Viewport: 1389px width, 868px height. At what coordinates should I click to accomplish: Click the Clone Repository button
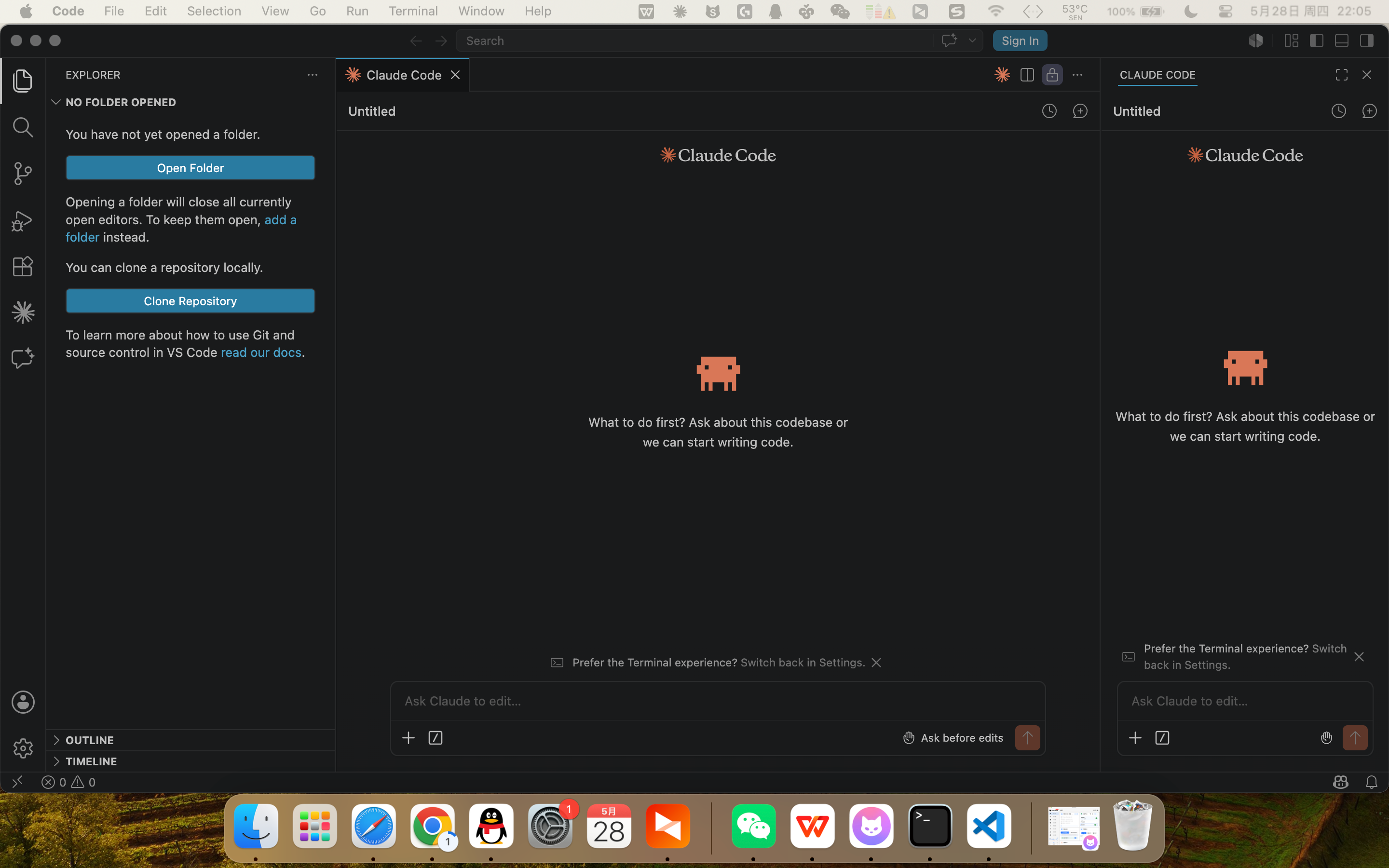[x=190, y=301]
